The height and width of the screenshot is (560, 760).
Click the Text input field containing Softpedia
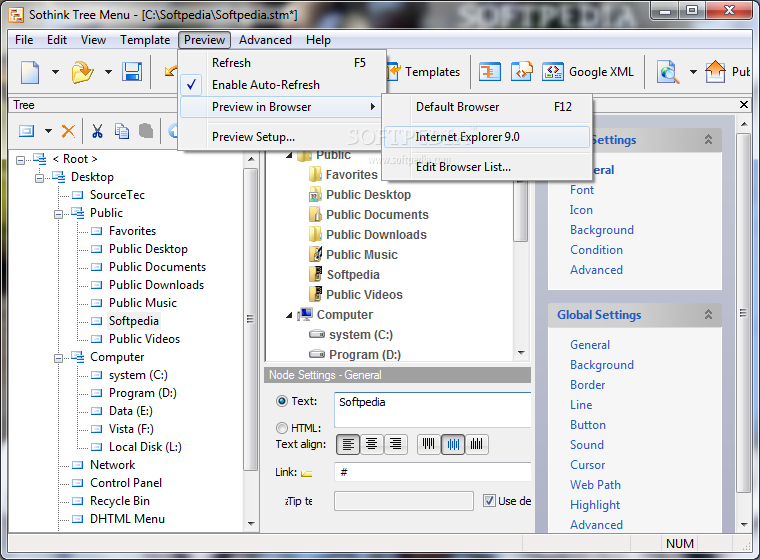coord(432,410)
